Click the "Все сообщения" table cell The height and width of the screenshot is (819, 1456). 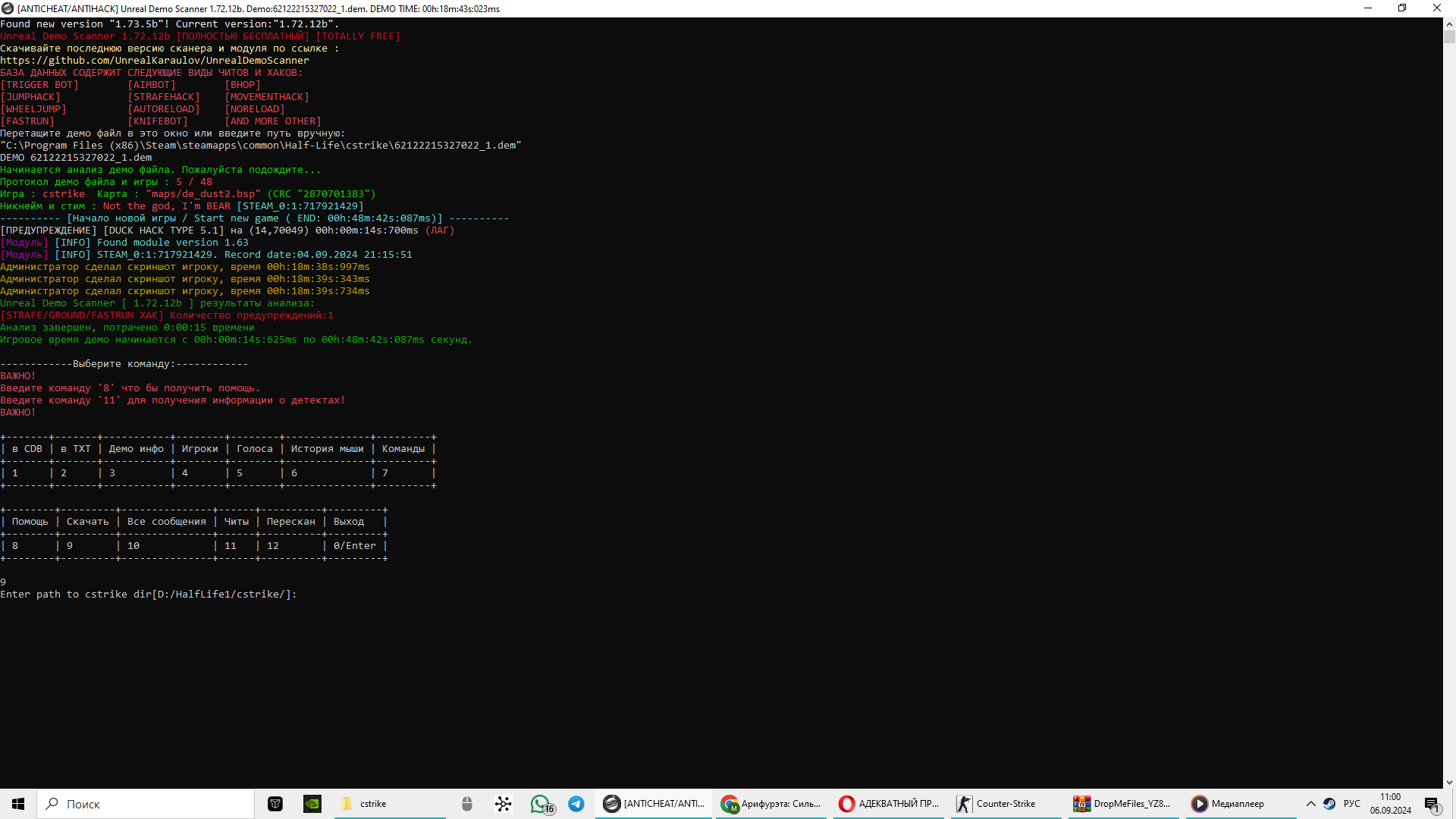click(167, 522)
